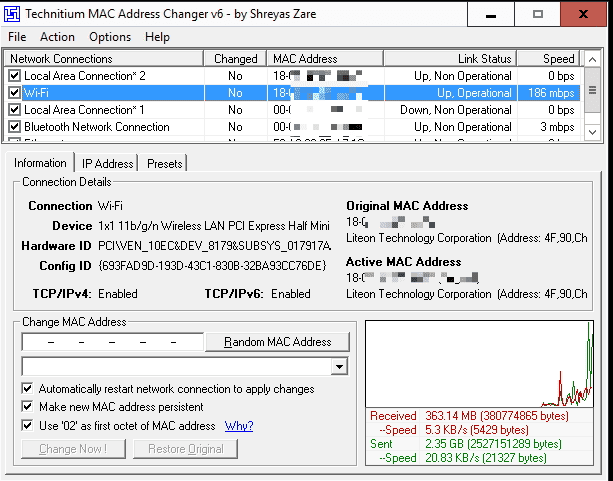Click the connections list scroll up arrow
Viewport: 613px width, 481px height.
click(x=592, y=59)
